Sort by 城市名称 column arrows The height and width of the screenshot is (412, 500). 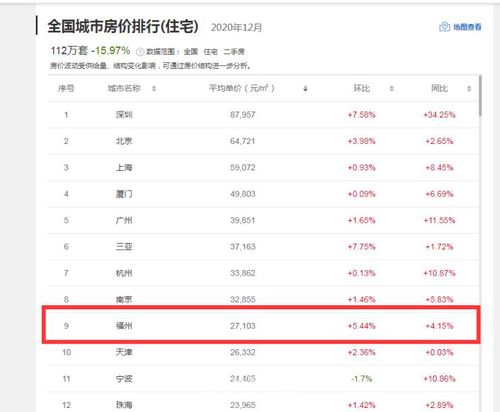pos(154,89)
